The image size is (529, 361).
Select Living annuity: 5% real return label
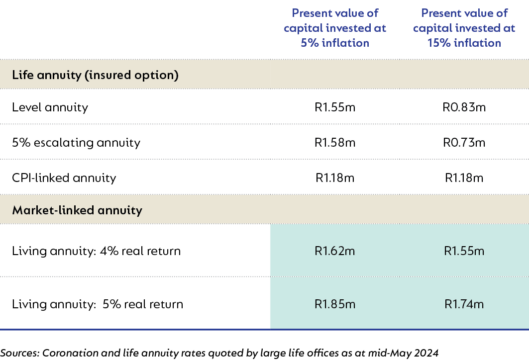pyautogui.click(x=98, y=304)
